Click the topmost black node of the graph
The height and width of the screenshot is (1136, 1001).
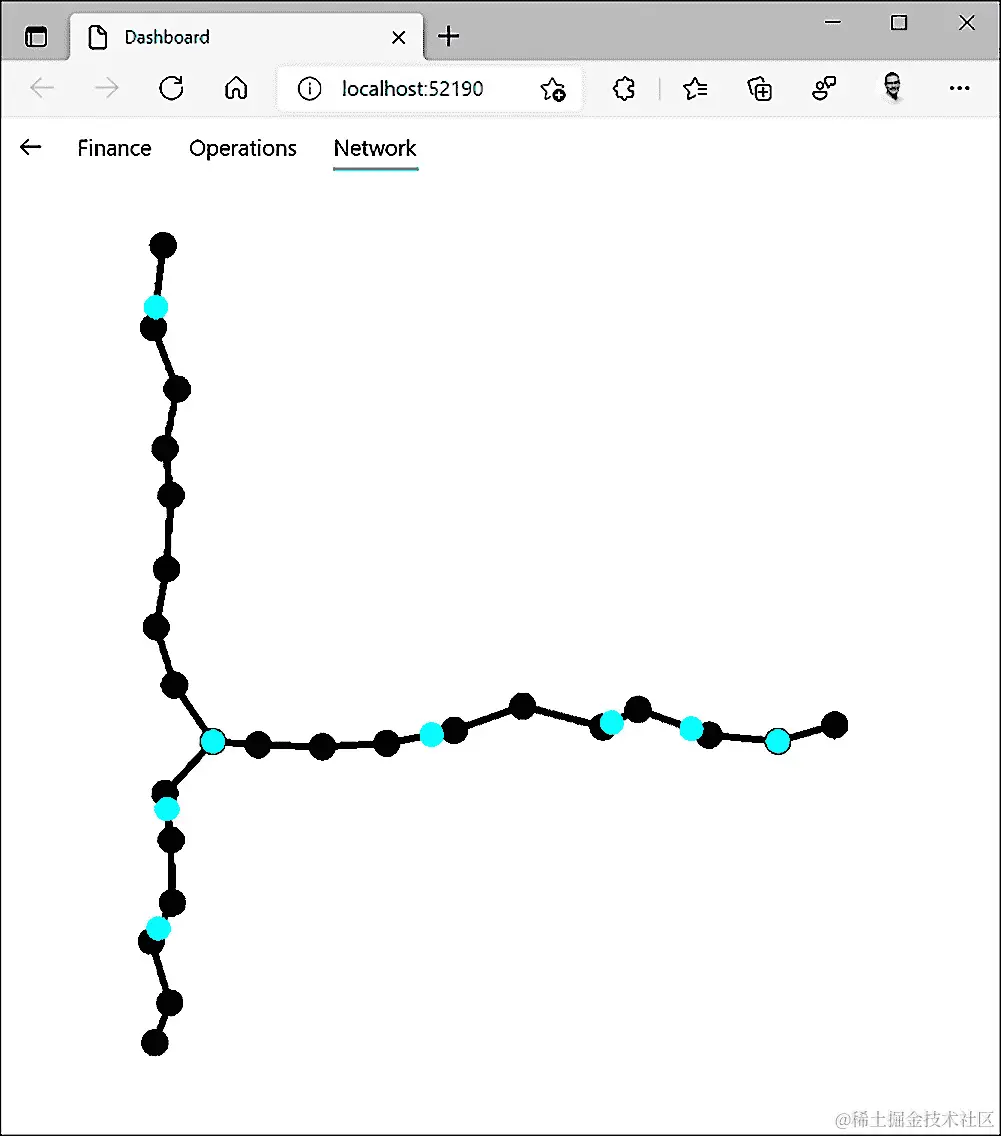(163, 246)
